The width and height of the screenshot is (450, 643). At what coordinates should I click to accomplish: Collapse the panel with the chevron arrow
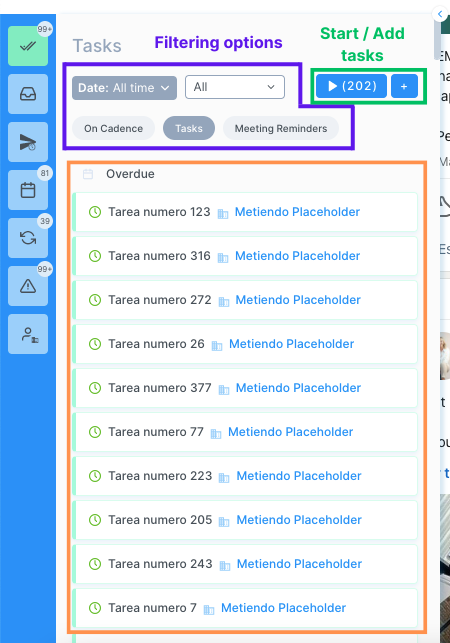tap(440, 14)
